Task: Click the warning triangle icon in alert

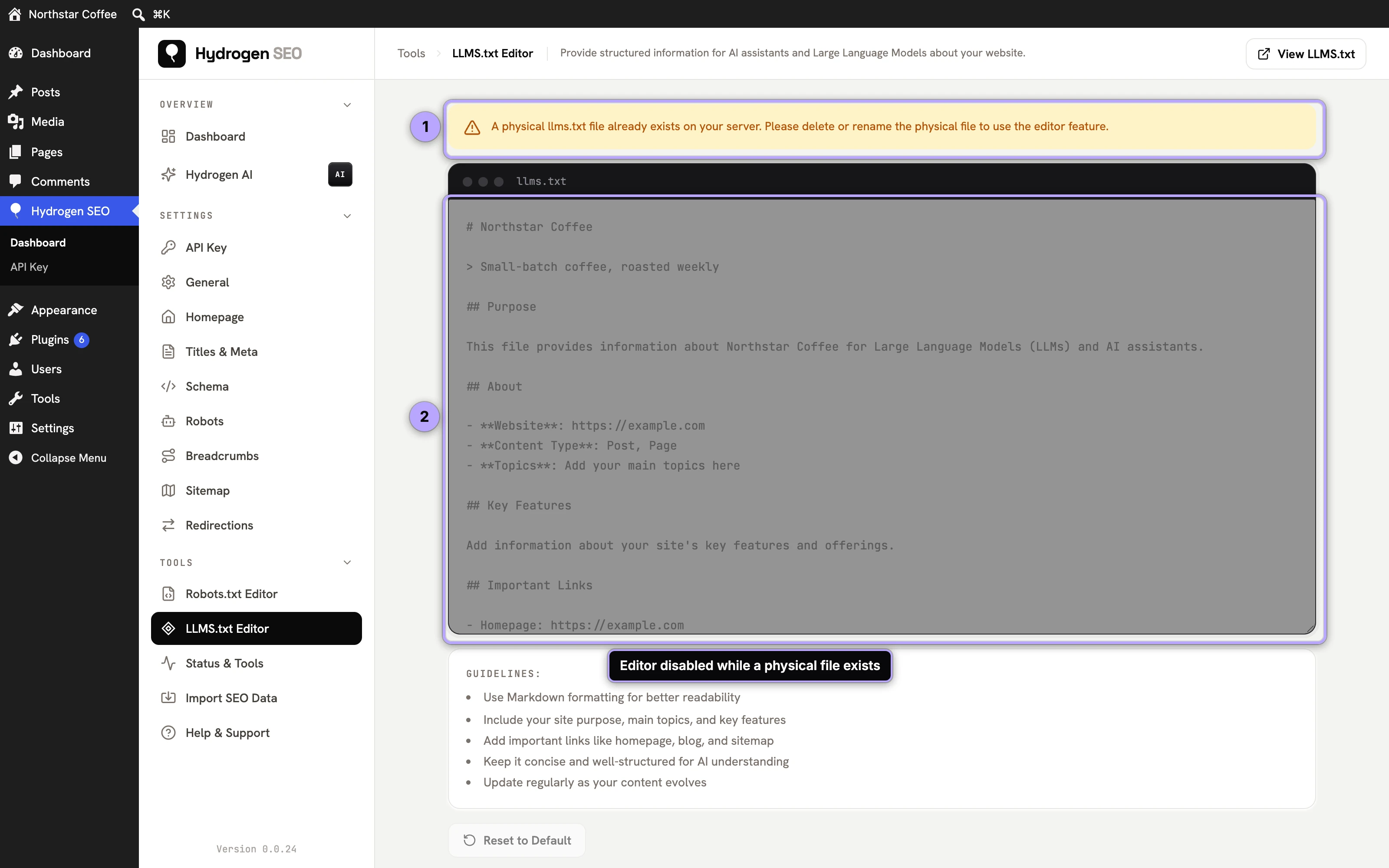Action: [472, 127]
